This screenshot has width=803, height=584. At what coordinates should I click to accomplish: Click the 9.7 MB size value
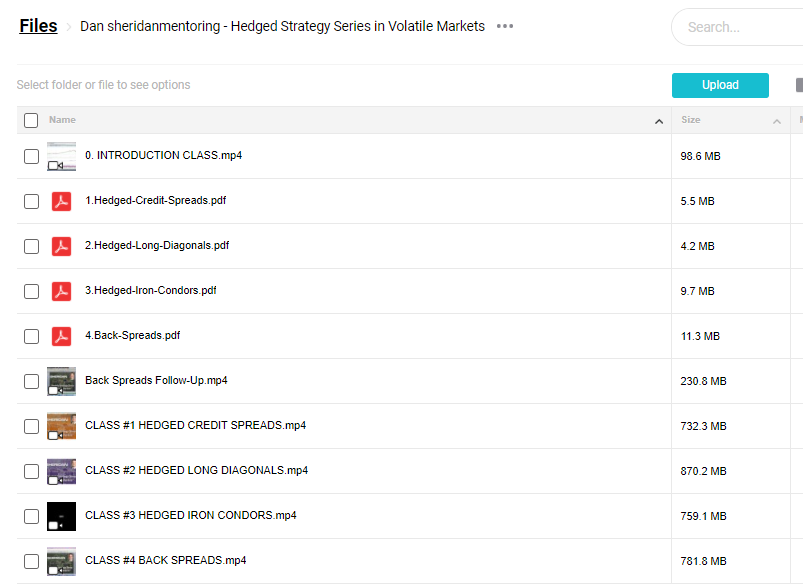[697, 291]
